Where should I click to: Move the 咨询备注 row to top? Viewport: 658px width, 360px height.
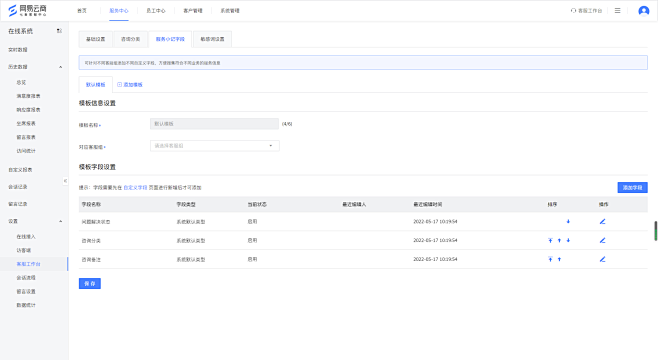click(550, 259)
